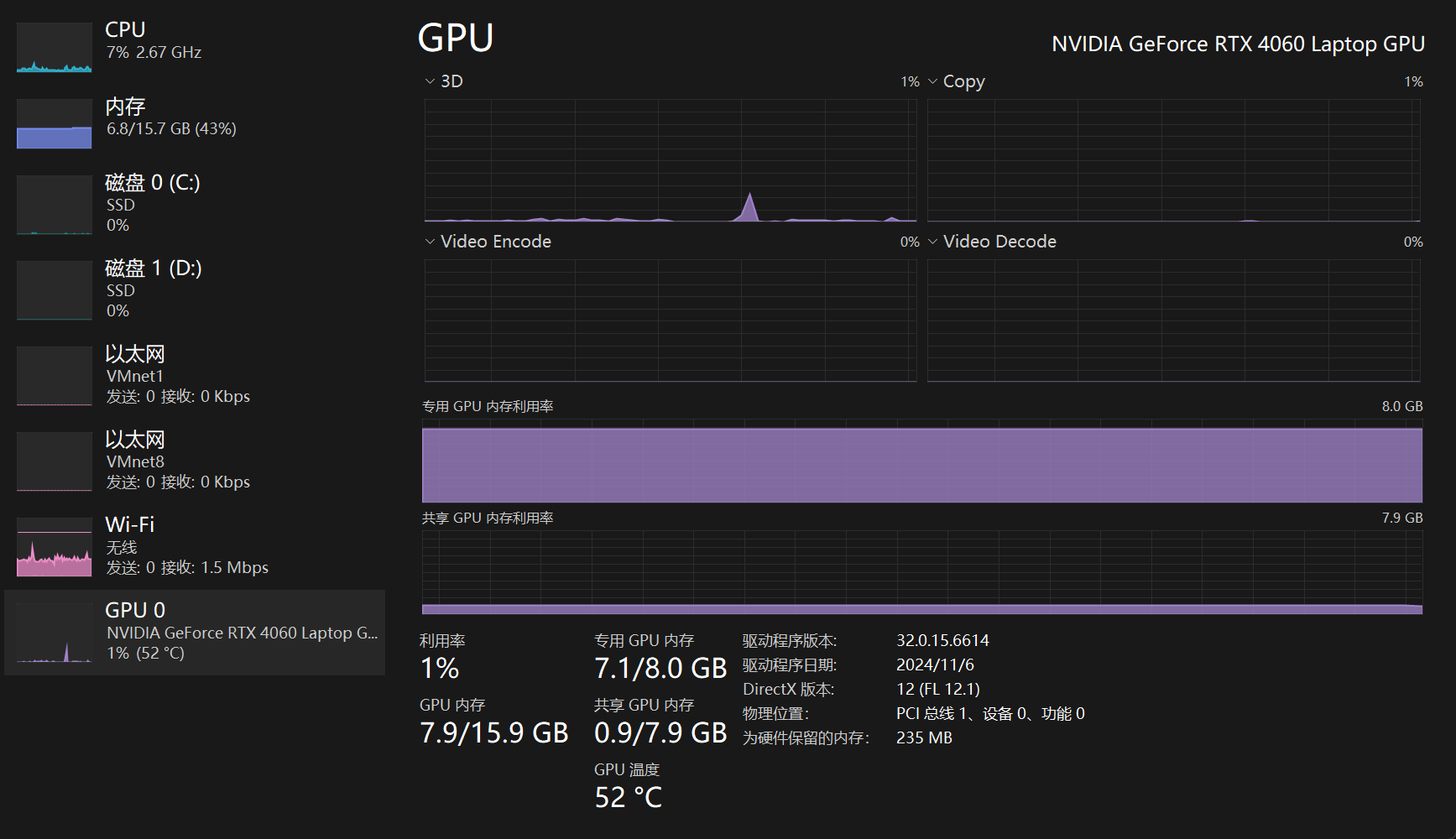Click the Wi-Fi label in sidebar
This screenshot has width=1456, height=839.
pos(130,524)
